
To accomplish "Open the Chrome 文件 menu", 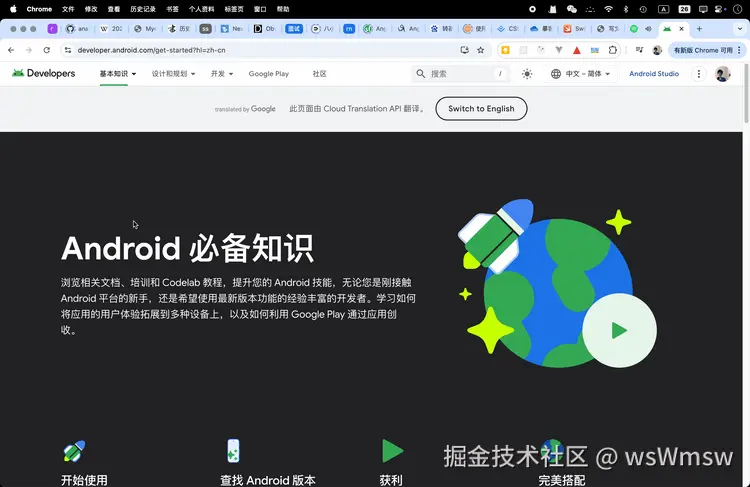I will click(68, 9).
